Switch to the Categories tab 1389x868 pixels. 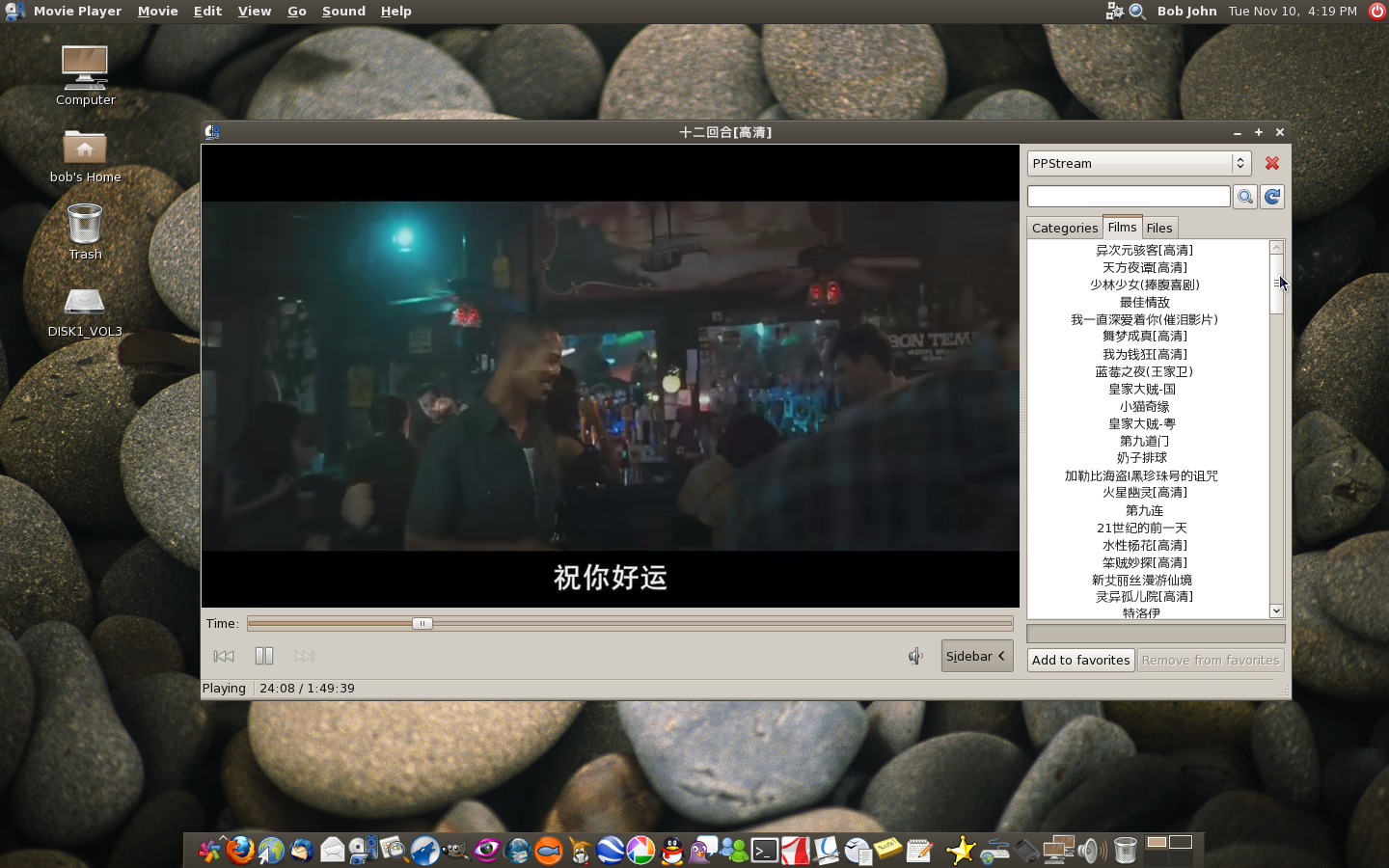[1065, 228]
